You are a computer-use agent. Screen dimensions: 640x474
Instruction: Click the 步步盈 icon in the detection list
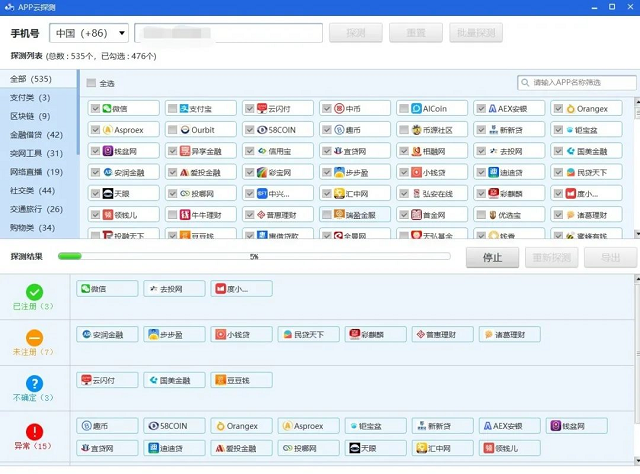(x=339, y=172)
